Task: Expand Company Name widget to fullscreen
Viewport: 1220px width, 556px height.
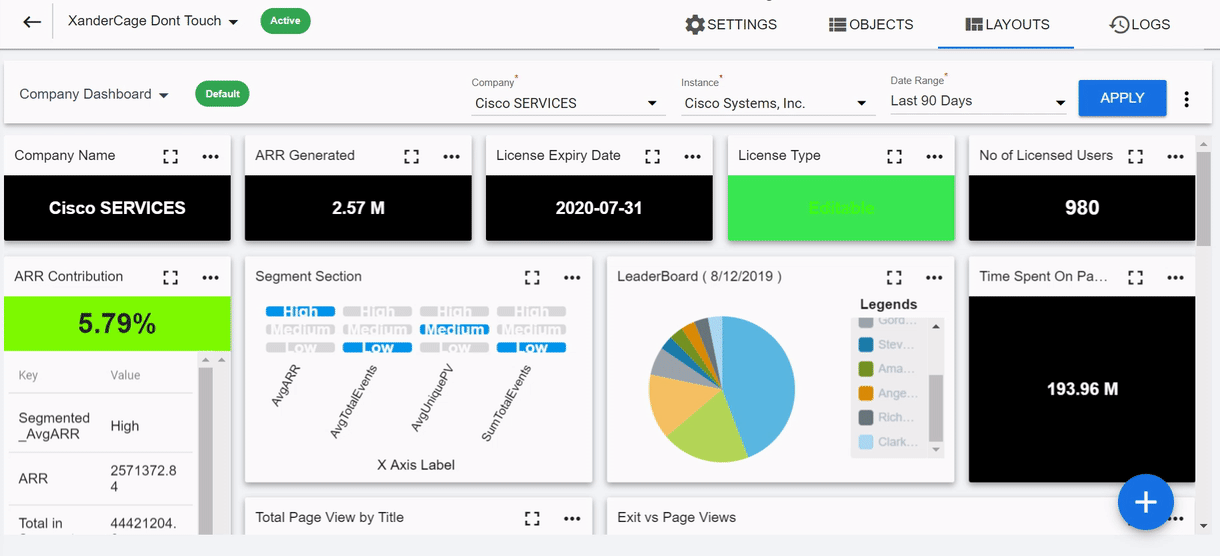Action: (170, 156)
